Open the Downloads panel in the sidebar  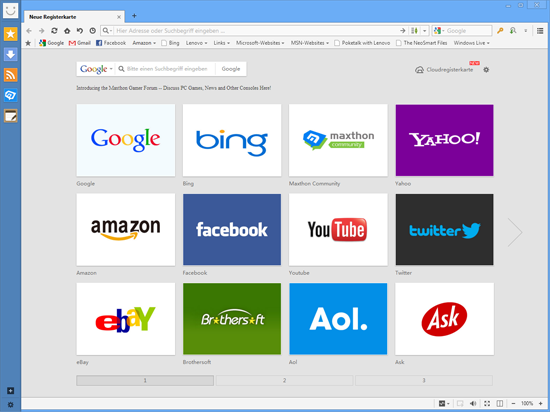[11, 54]
